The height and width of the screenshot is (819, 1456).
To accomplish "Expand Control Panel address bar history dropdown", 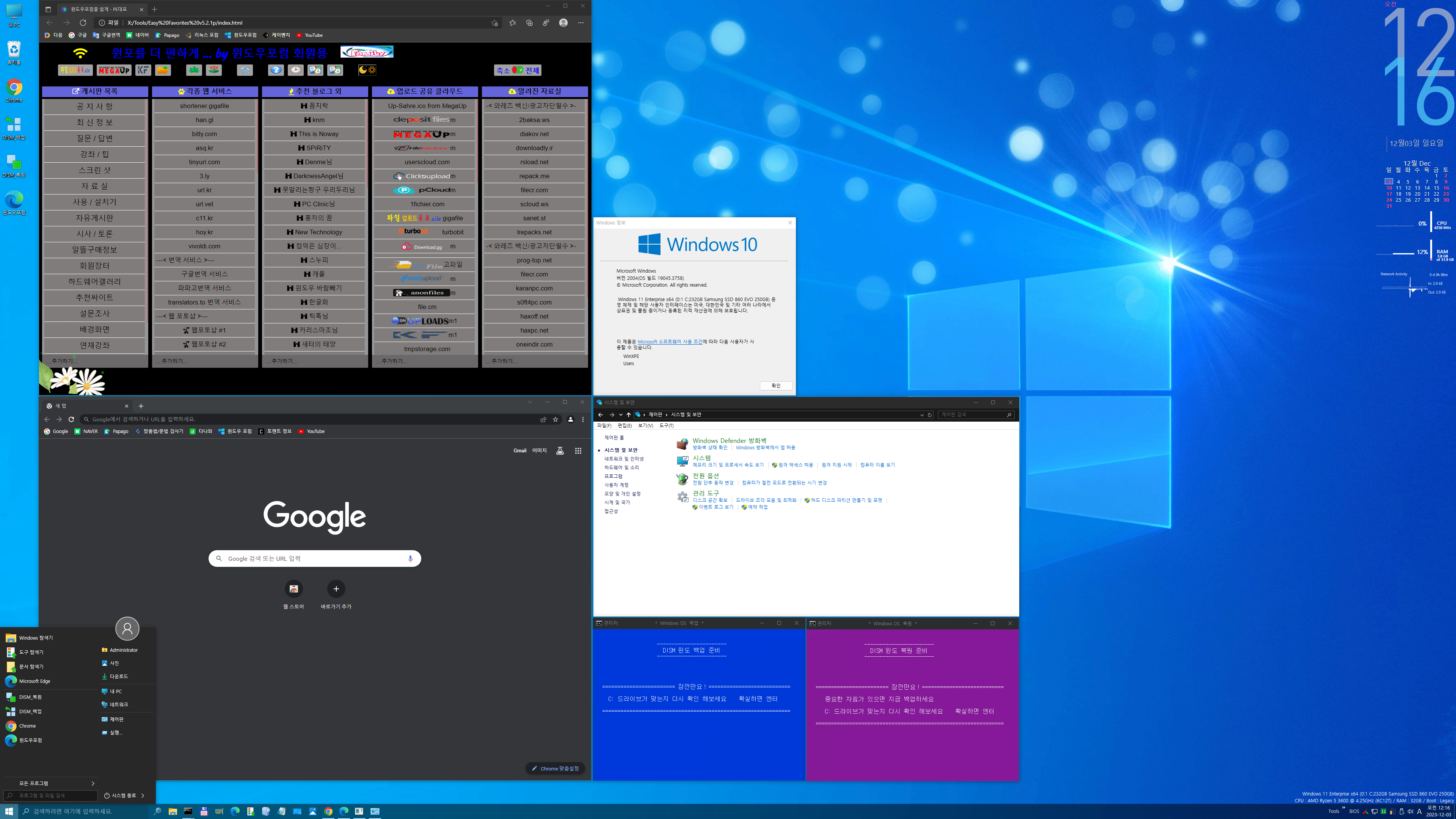I will [922, 415].
